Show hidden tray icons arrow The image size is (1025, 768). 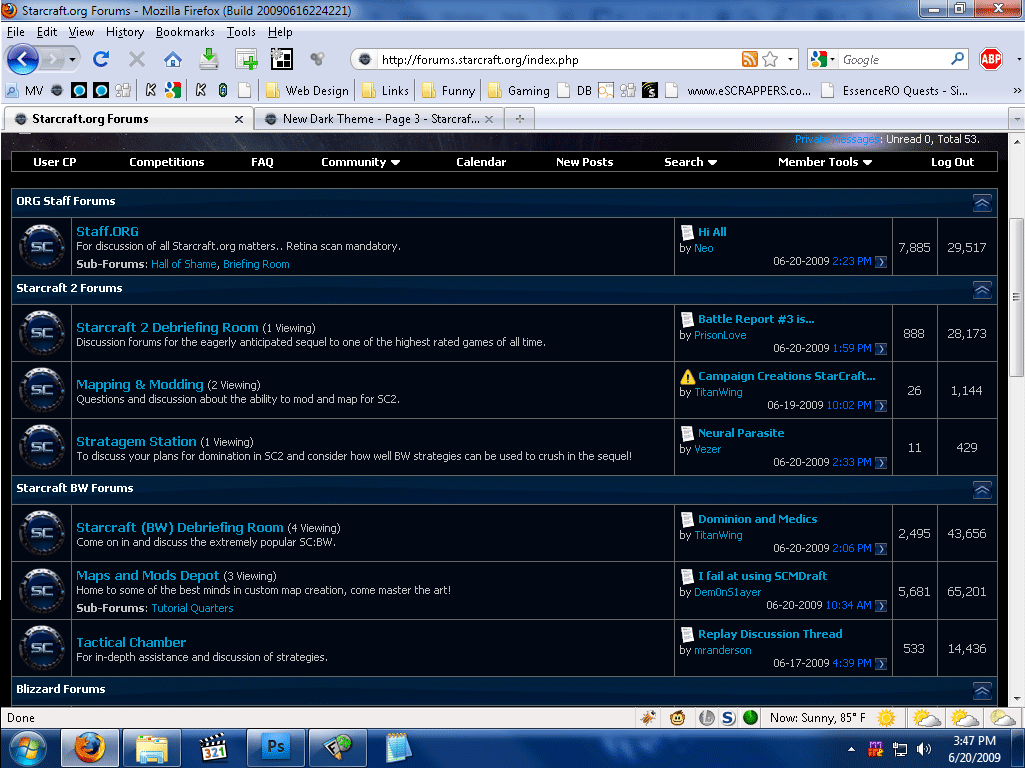tap(851, 749)
